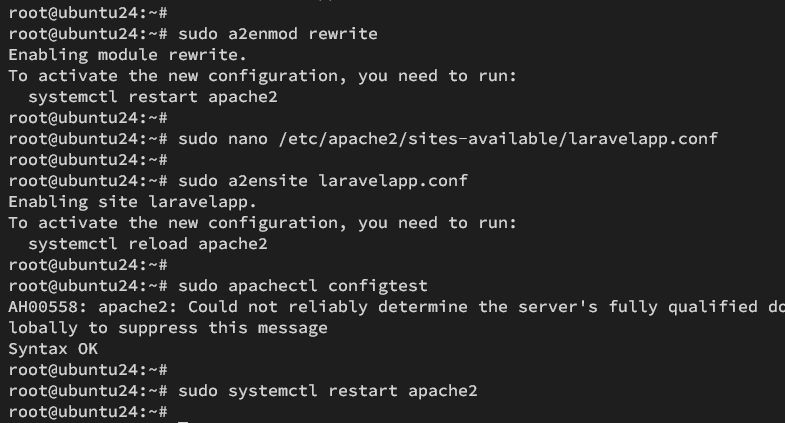Click the empty prompt above 'sudo a2enmod'
The height and width of the screenshot is (423, 785).
88,13
